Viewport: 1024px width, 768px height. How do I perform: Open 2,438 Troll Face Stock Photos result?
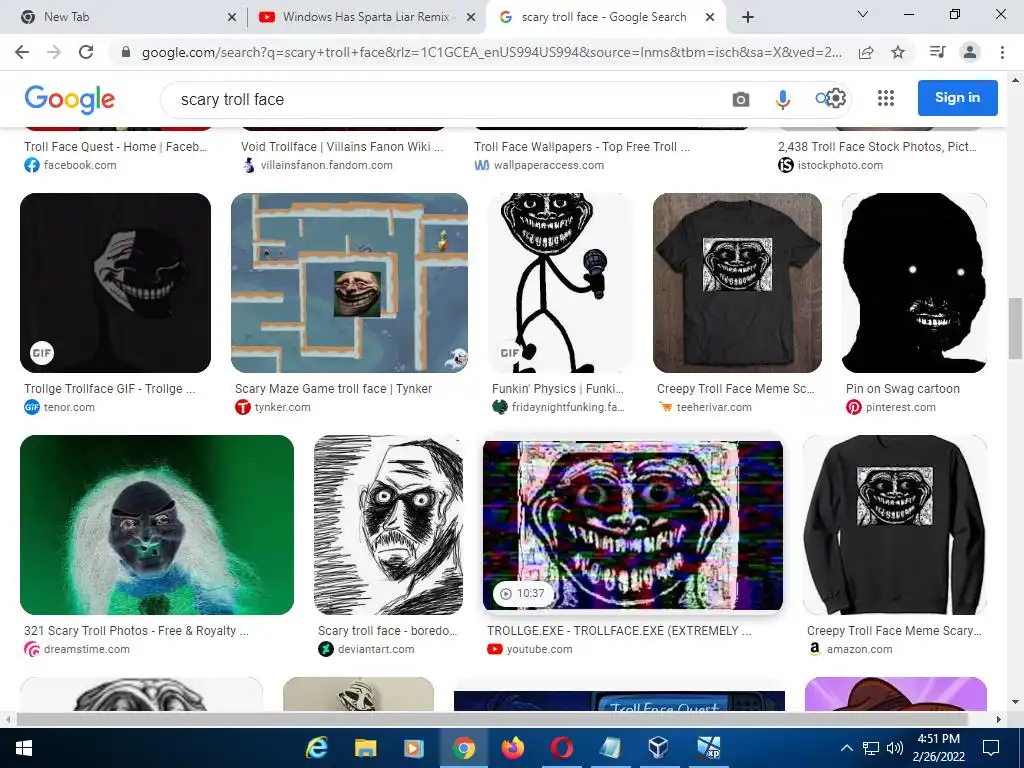coord(878,147)
